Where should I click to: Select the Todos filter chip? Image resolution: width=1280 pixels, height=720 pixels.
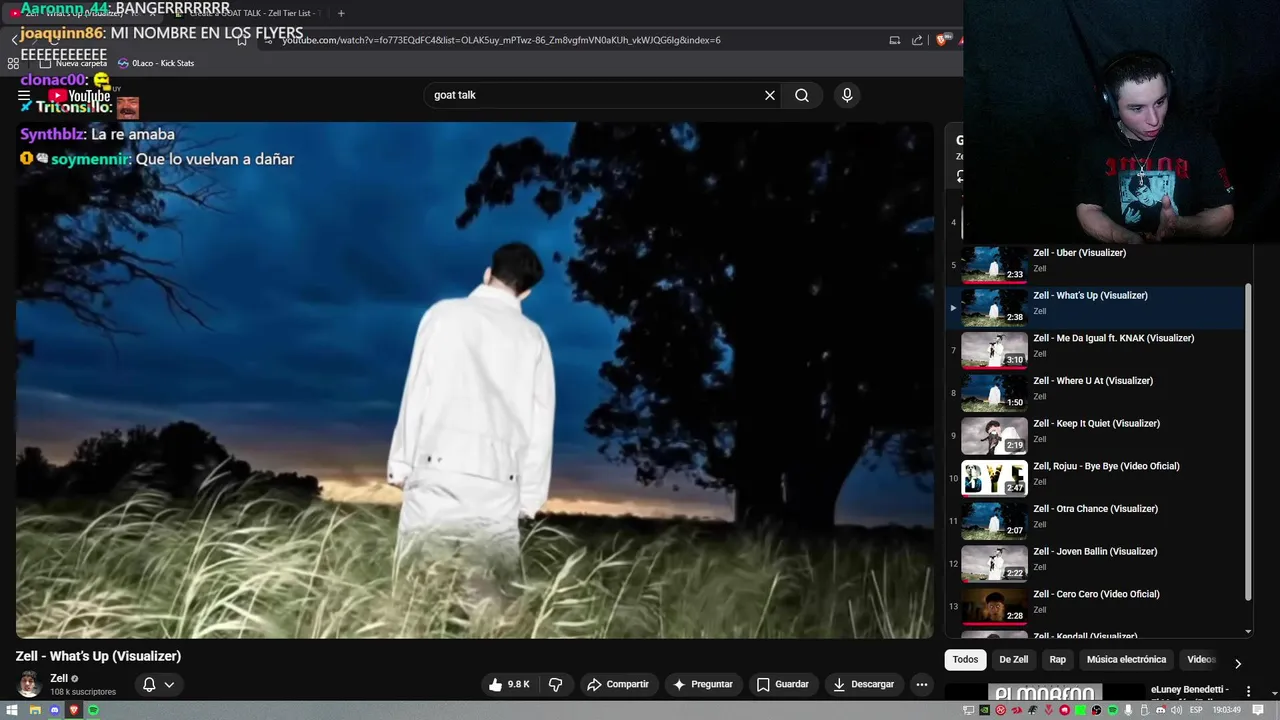click(965, 660)
